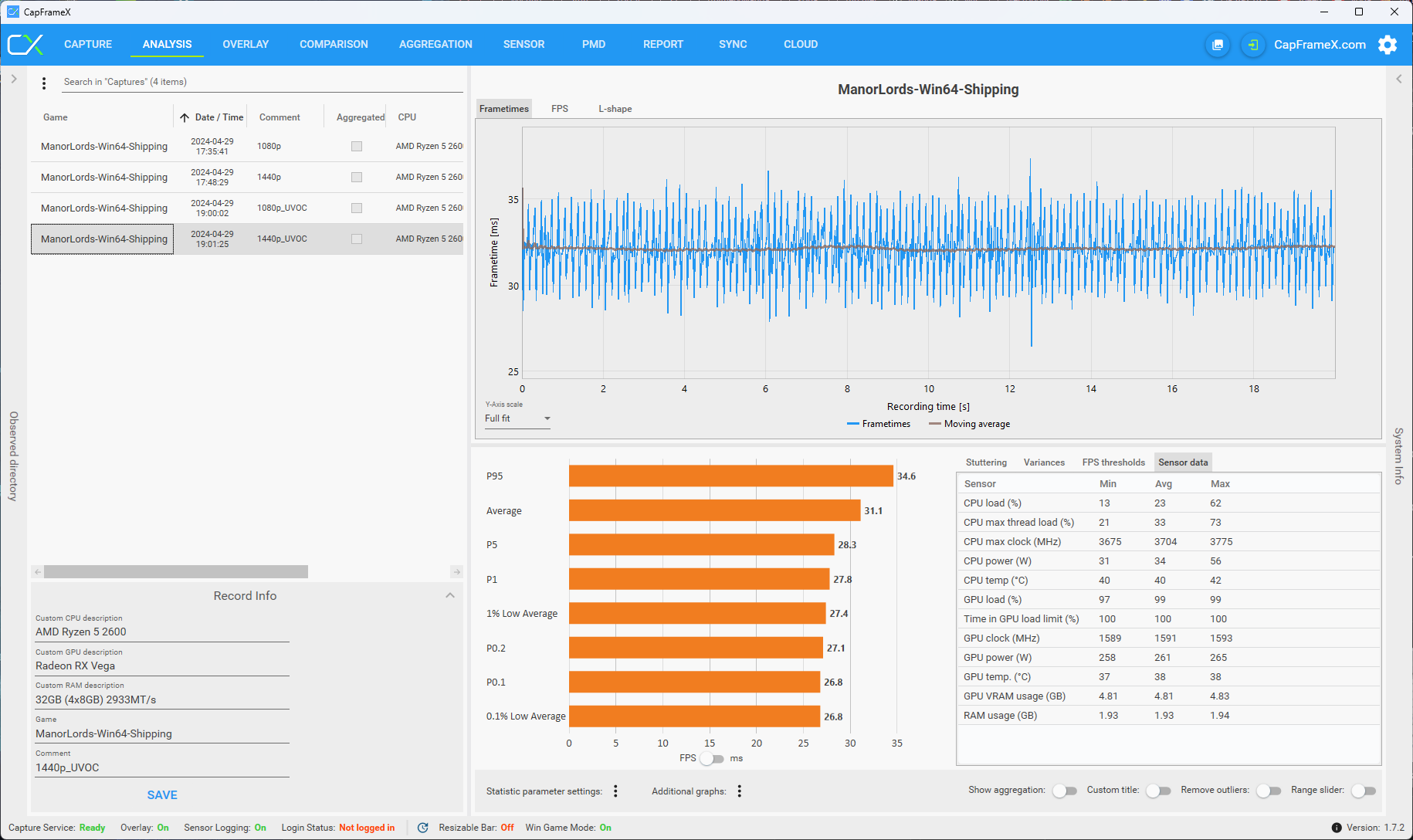Select the 19:00:02 1080p_UVOC capture row
The height and width of the screenshot is (840, 1413).
point(247,208)
